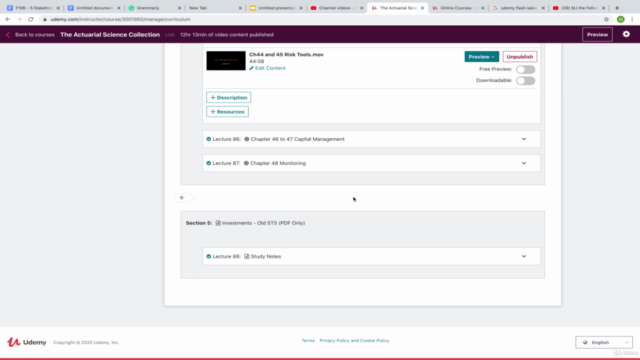Image resolution: width=640 pixels, height=360 pixels.
Task: Click the Ch44 and 45 Risk Tools.mov filename
Action: pyautogui.click(x=286, y=54)
